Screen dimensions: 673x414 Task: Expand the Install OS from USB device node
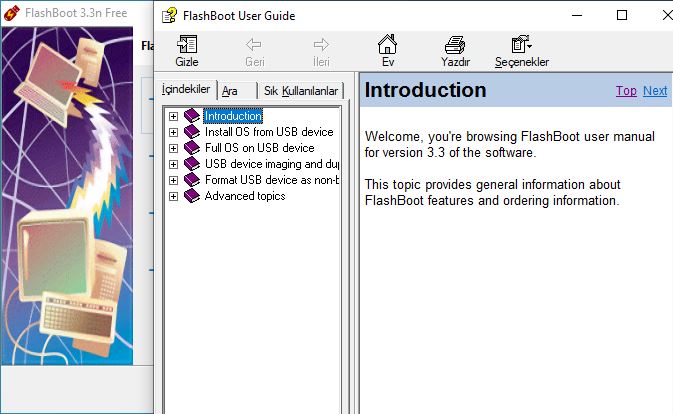tap(173, 132)
